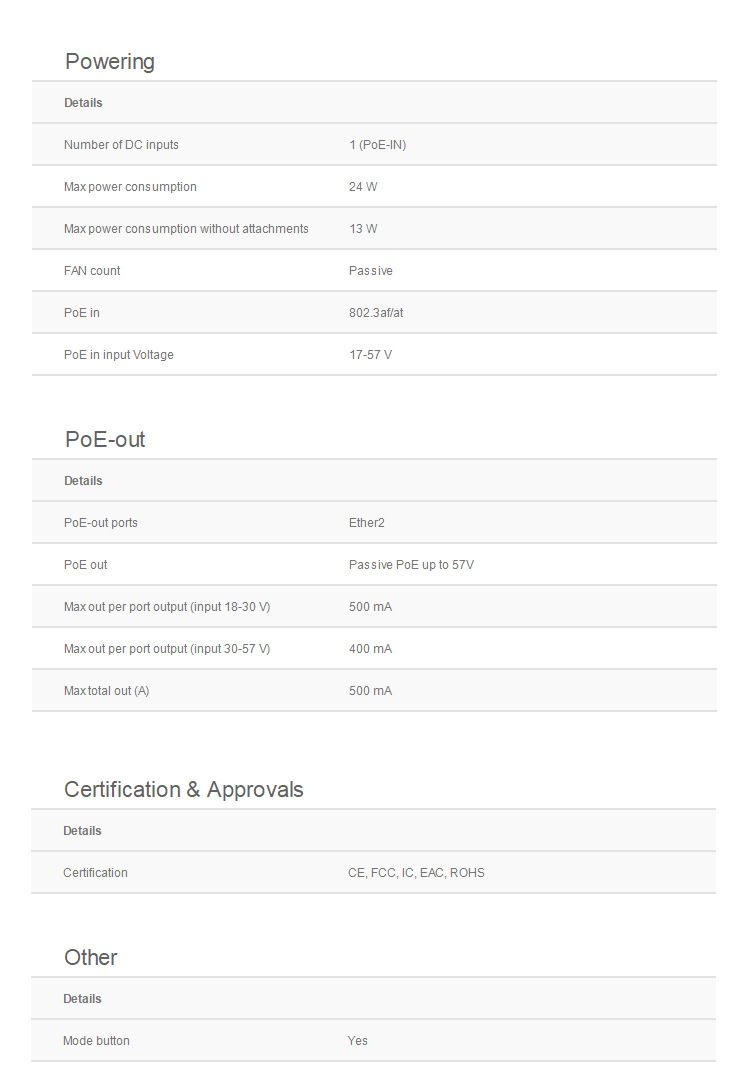750x1087 pixels.
Task: Select the Passive PoE up to 57V text
Action: 411,565
